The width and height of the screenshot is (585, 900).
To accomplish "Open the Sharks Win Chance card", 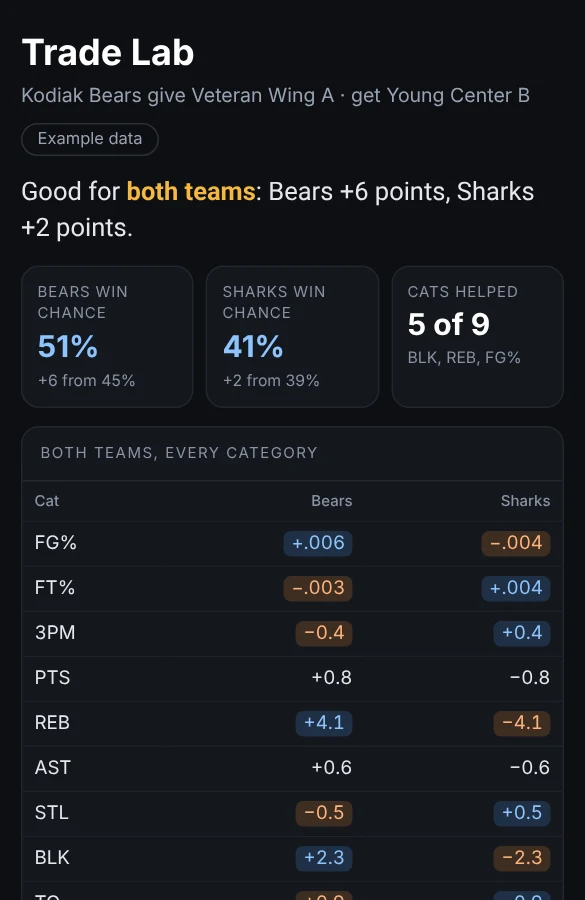I will click(292, 336).
